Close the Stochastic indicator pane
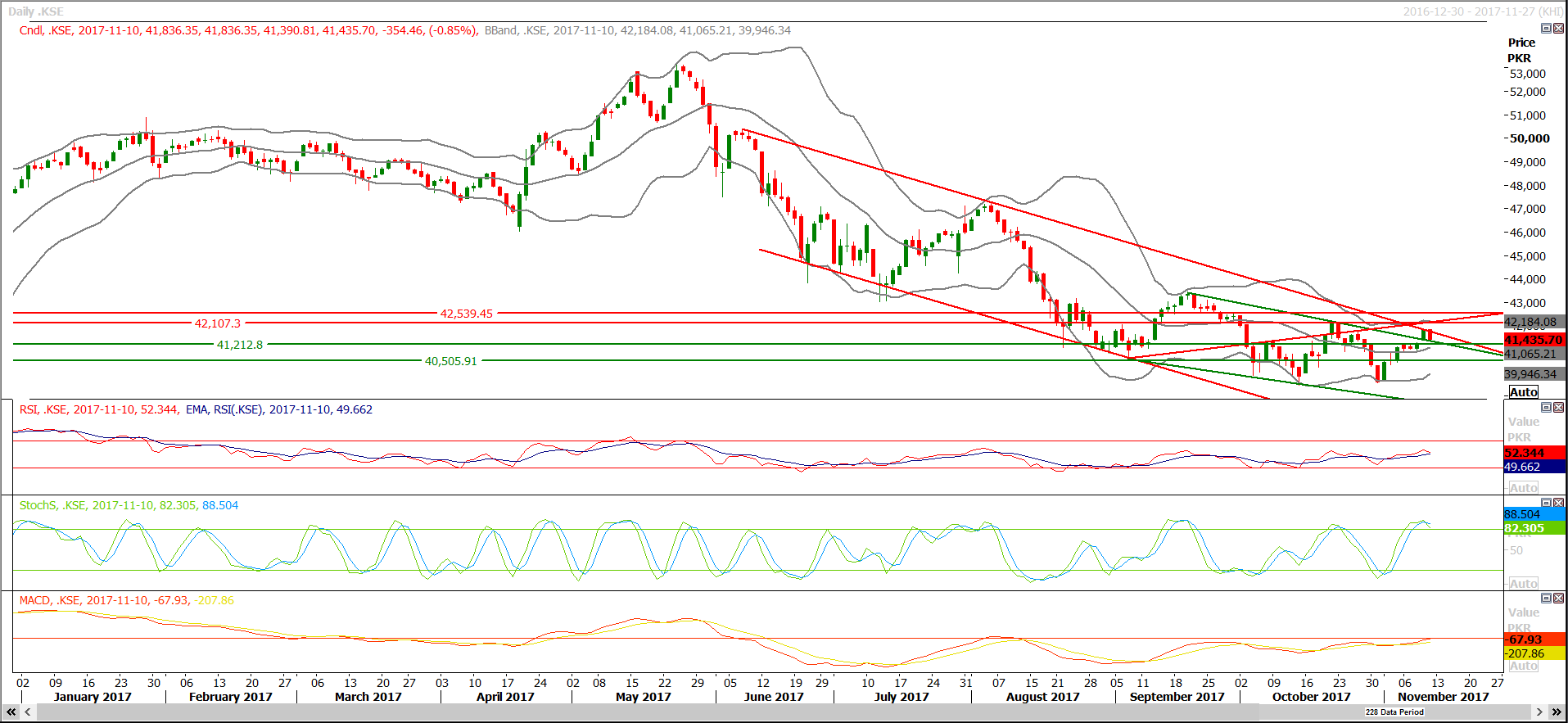 click(x=1558, y=503)
